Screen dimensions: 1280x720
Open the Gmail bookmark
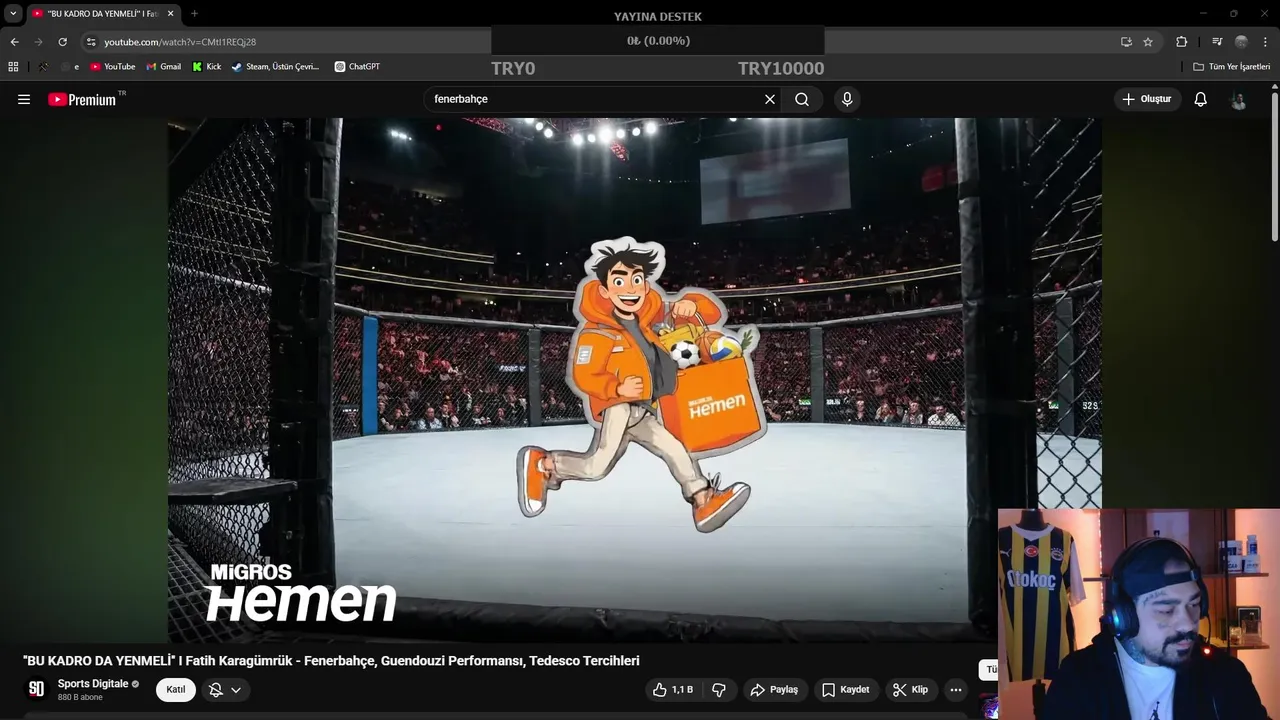[163, 67]
